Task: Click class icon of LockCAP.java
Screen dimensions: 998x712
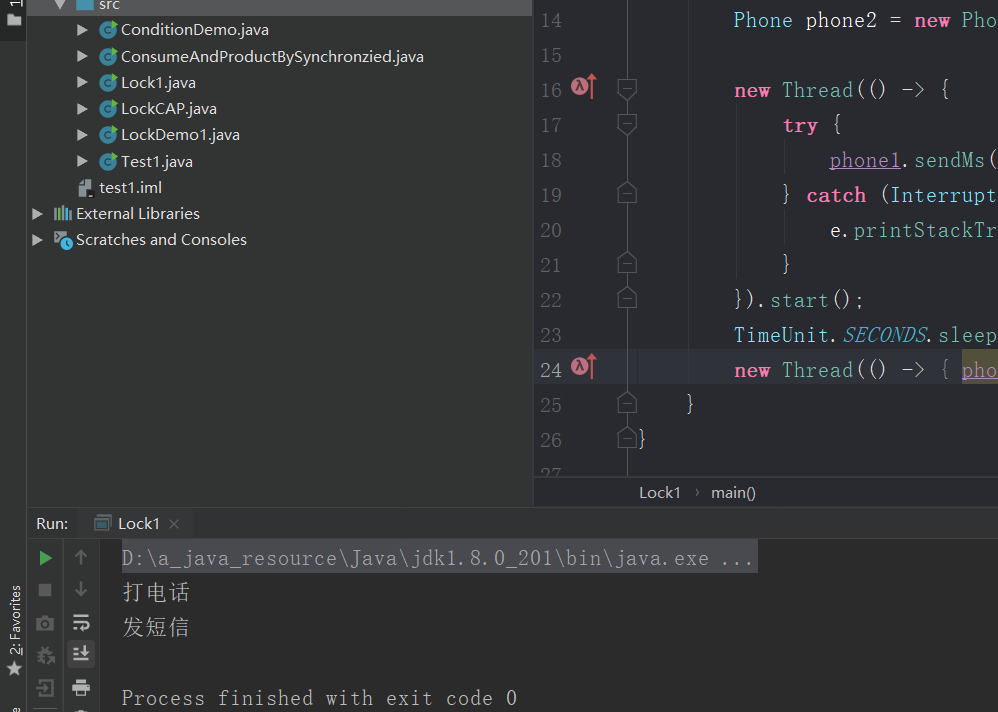Action: coord(108,109)
